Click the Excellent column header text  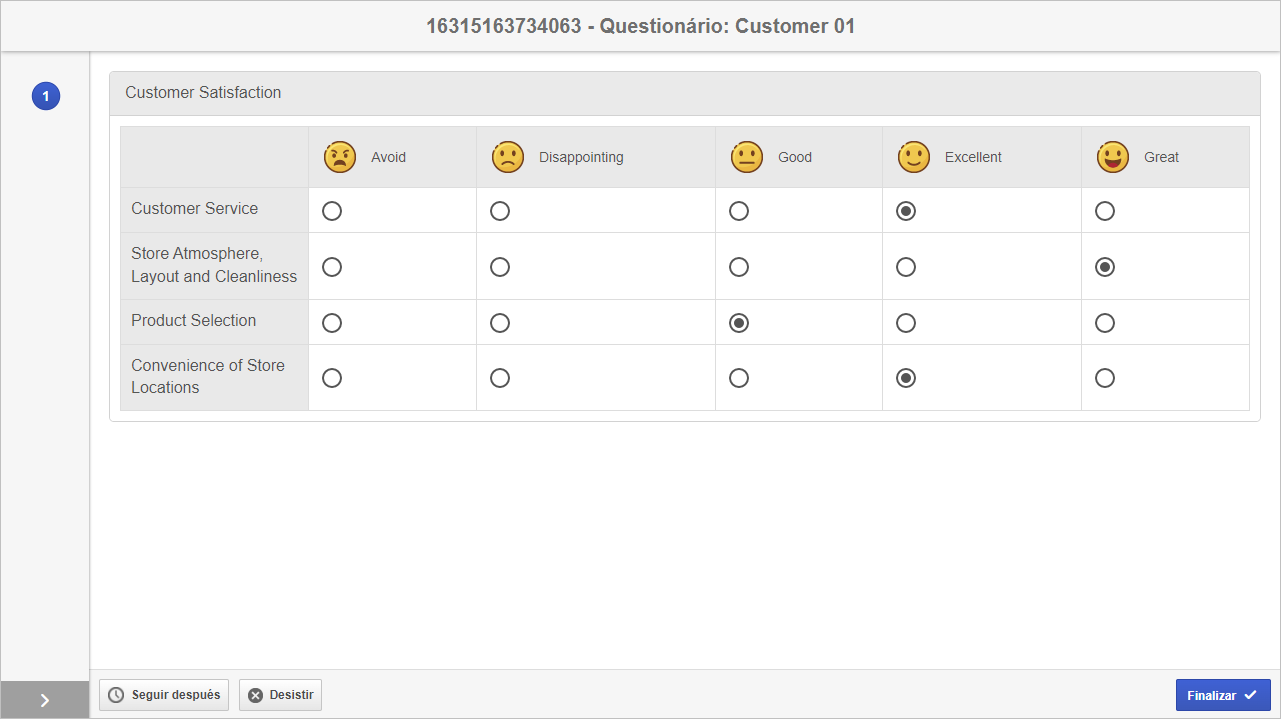(x=973, y=157)
